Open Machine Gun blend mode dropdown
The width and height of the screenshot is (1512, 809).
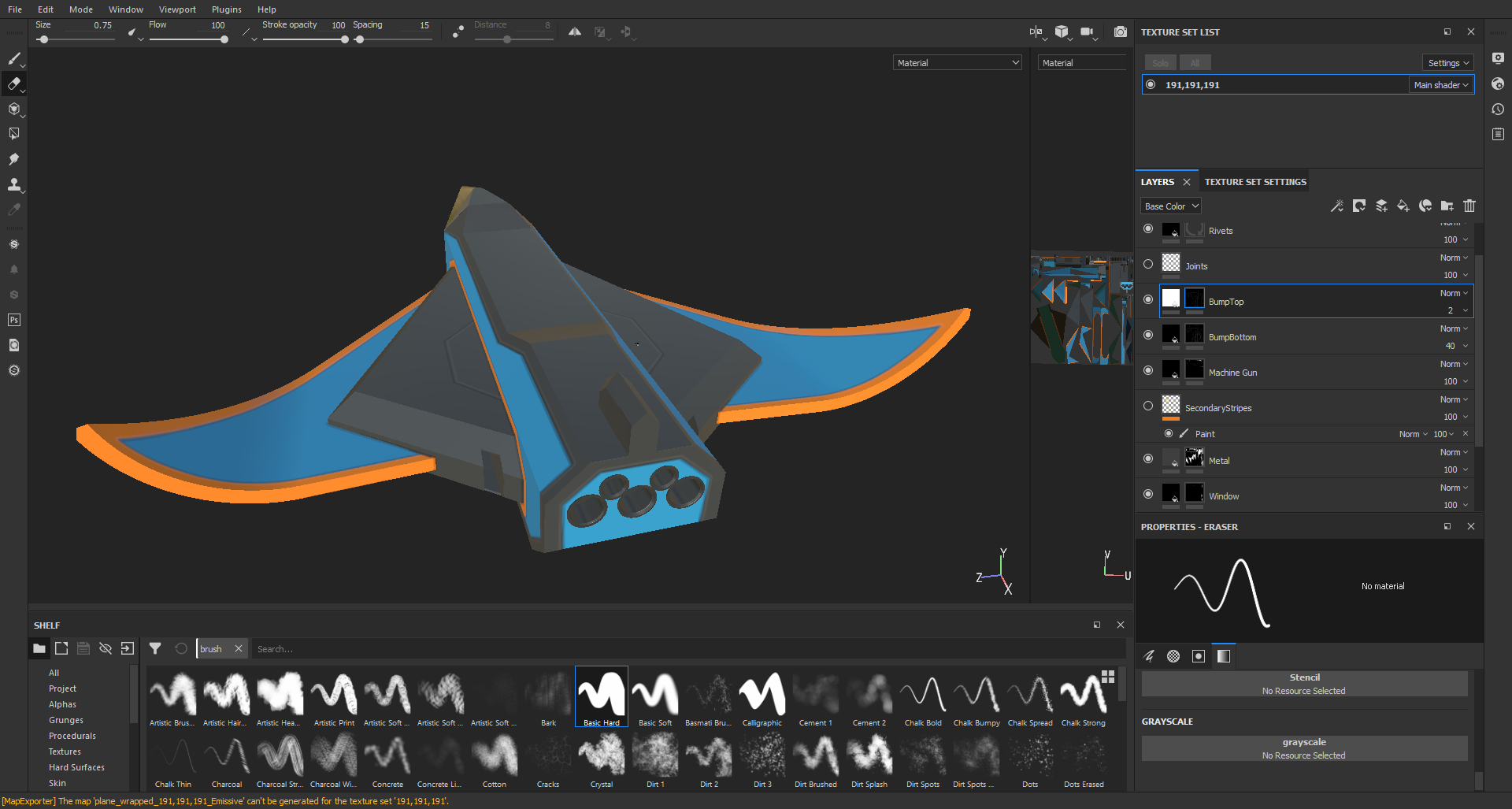(x=1454, y=364)
